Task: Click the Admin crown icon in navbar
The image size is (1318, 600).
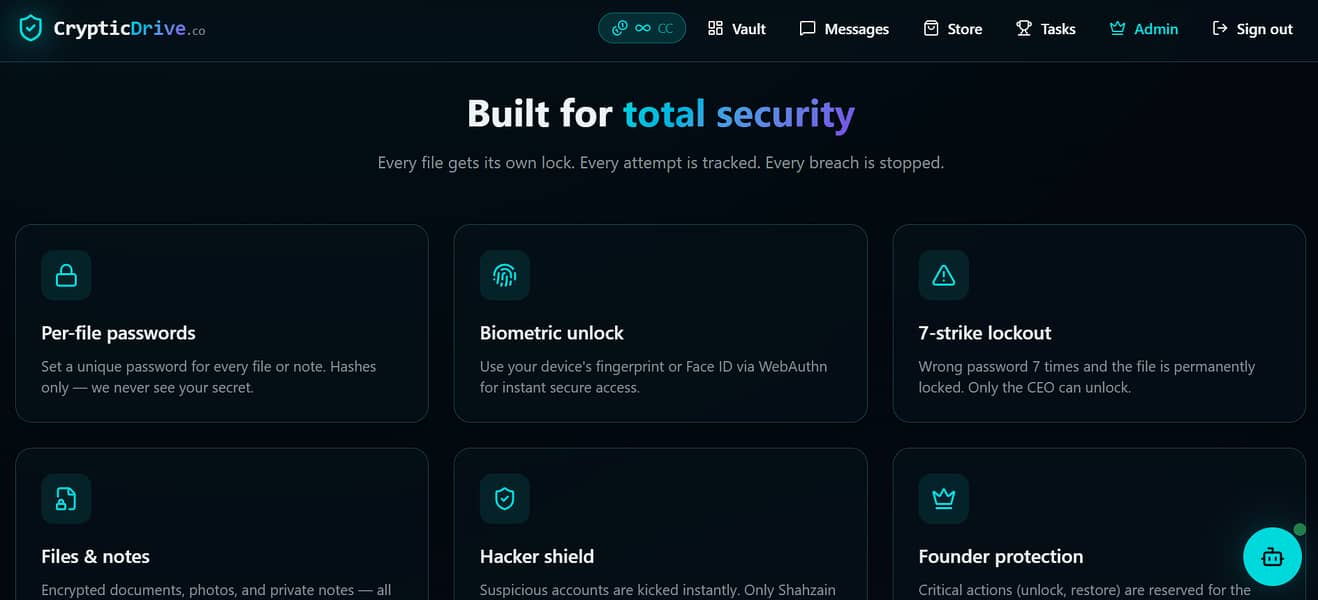Action: pyautogui.click(x=1117, y=28)
